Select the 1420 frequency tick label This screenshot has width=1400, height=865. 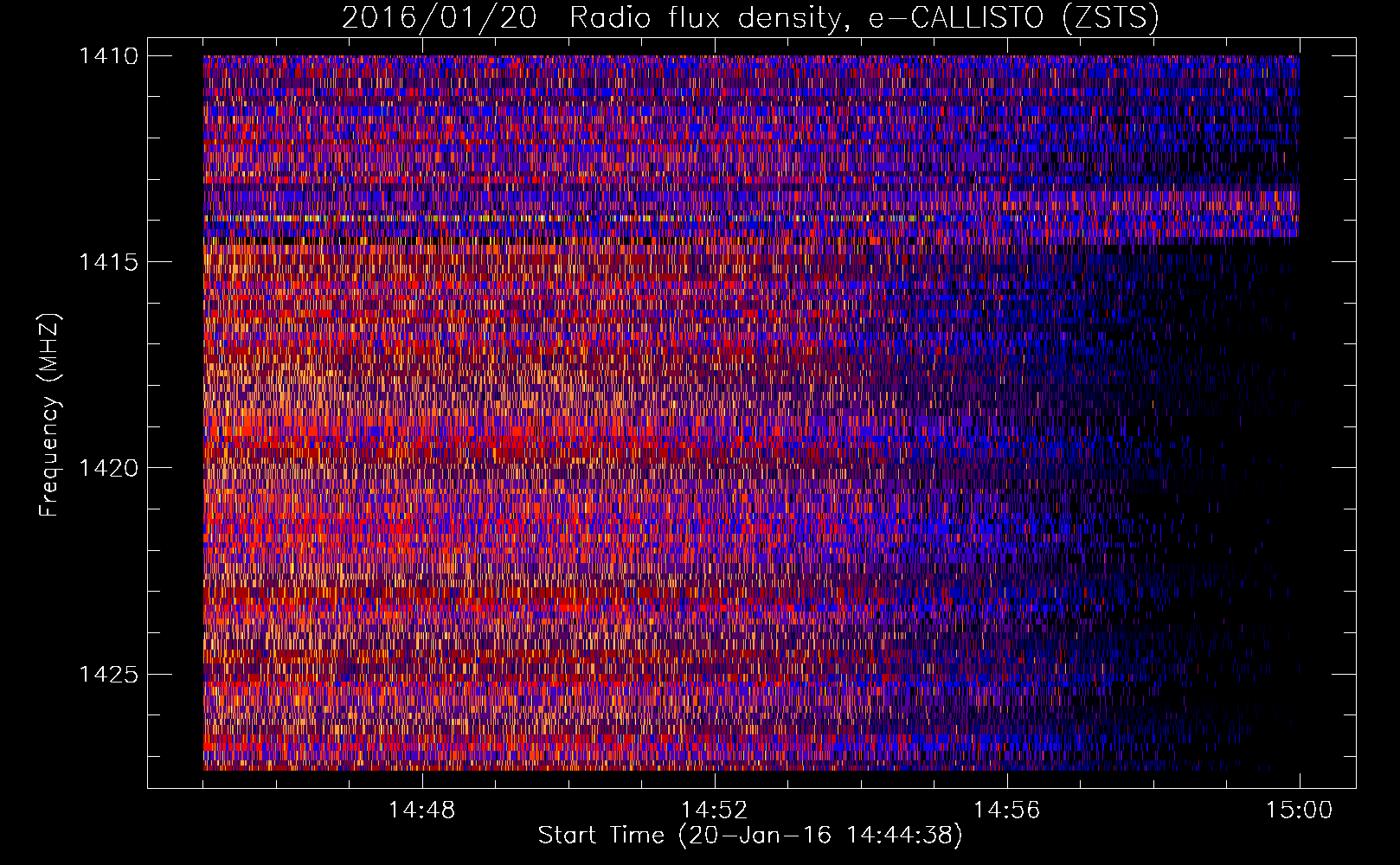coord(108,468)
